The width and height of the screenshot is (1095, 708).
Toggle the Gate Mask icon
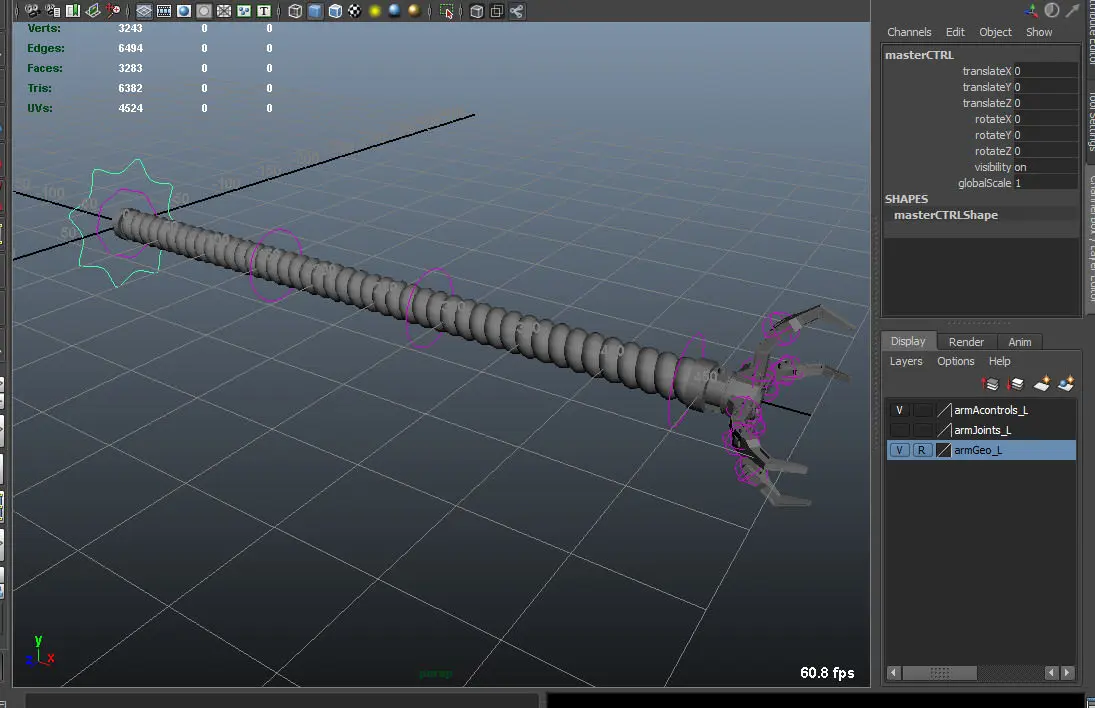click(204, 10)
